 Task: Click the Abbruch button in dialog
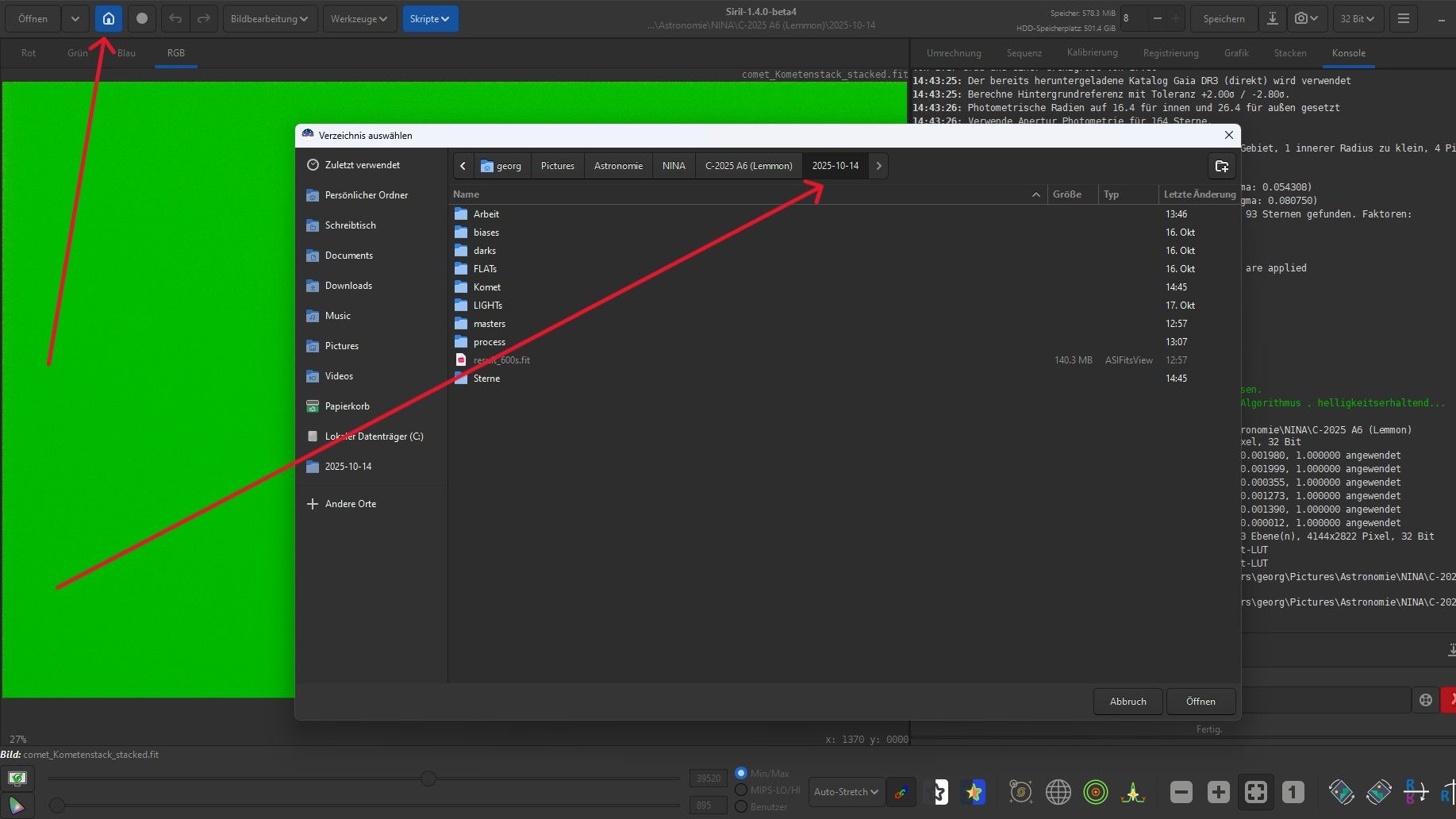pyautogui.click(x=1128, y=701)
